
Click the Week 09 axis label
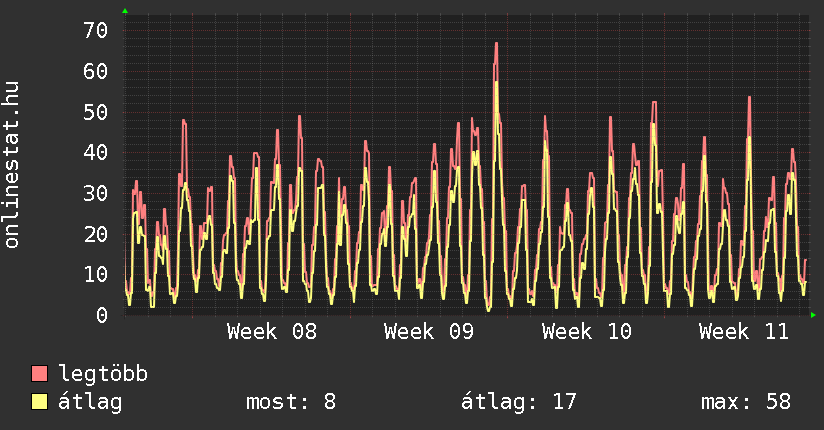click(429, 332)
